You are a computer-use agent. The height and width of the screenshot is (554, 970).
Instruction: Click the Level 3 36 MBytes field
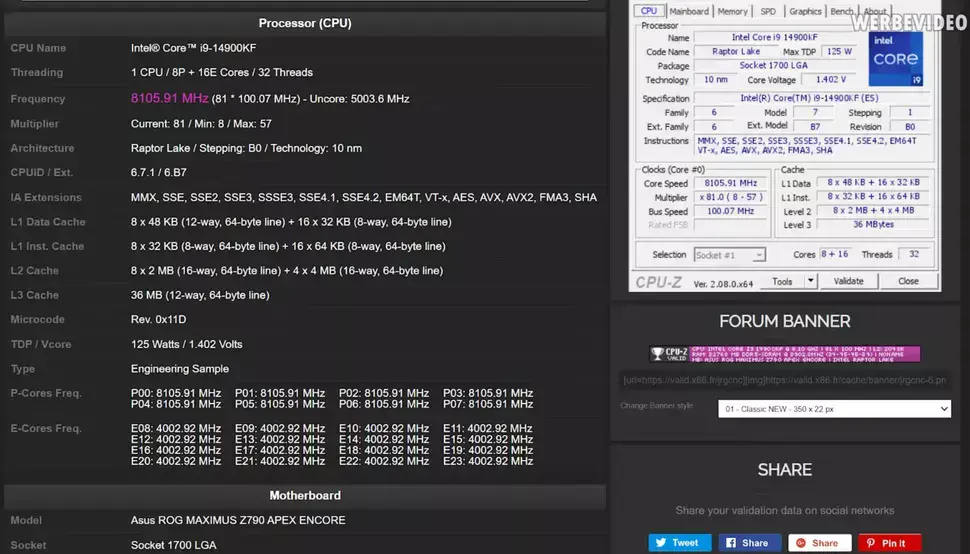(873, 224)
